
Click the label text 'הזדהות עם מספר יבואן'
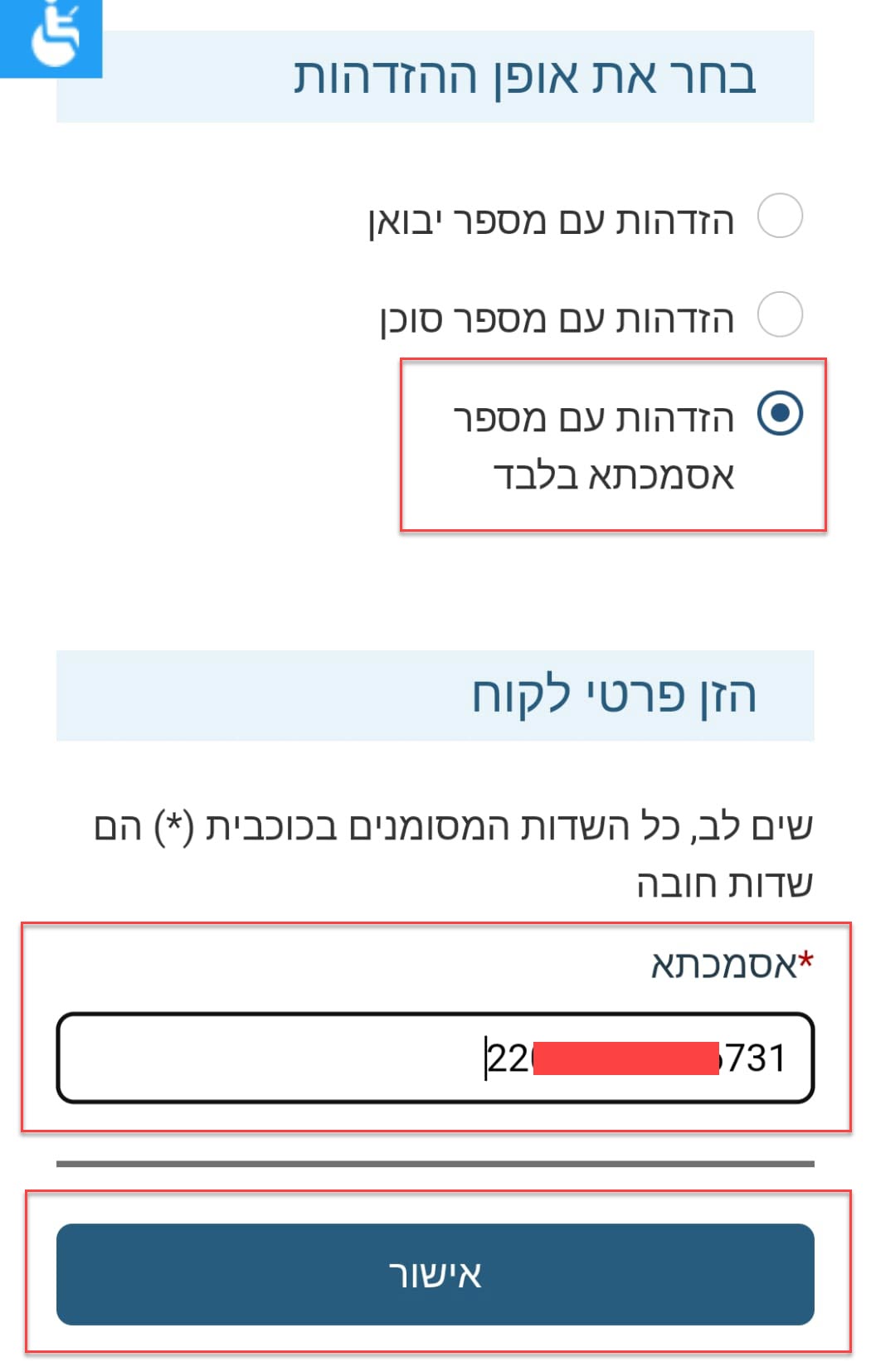[552, 221]
